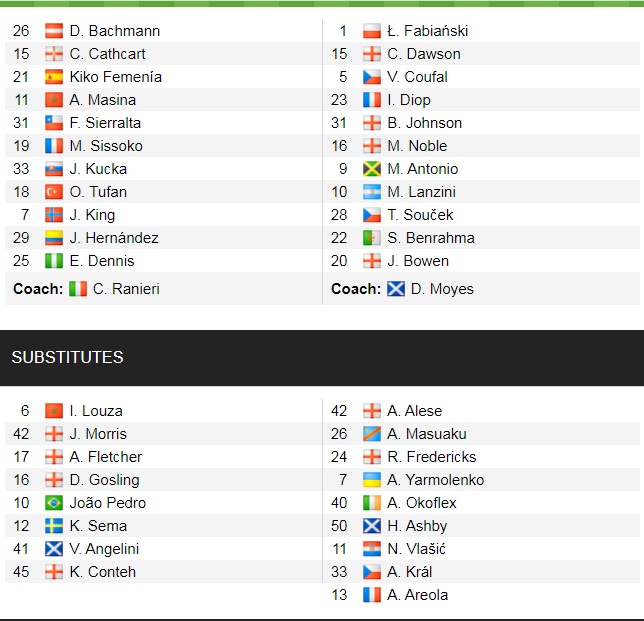Click the Colombia flag next to J. Hernández
The height and width of the screenshot is (621, 644).
[x=54, y=238]
